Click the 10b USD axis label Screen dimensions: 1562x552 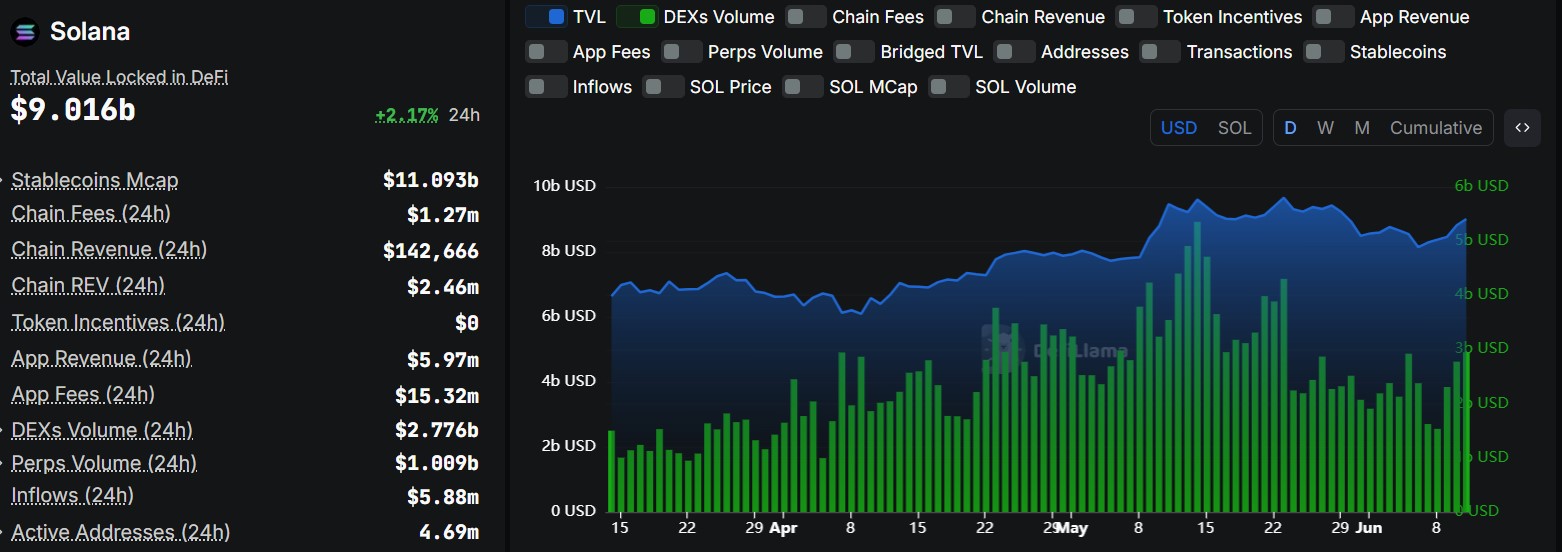click(564, 186)
